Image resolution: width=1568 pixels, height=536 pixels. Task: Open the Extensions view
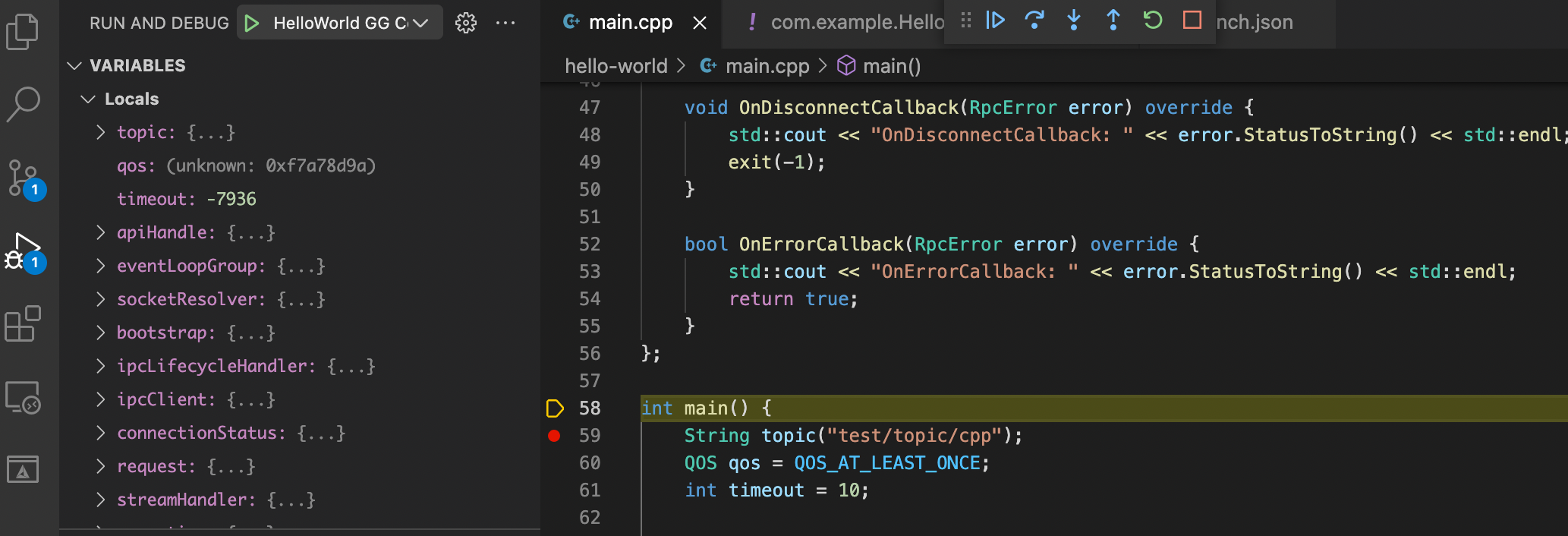23,324
